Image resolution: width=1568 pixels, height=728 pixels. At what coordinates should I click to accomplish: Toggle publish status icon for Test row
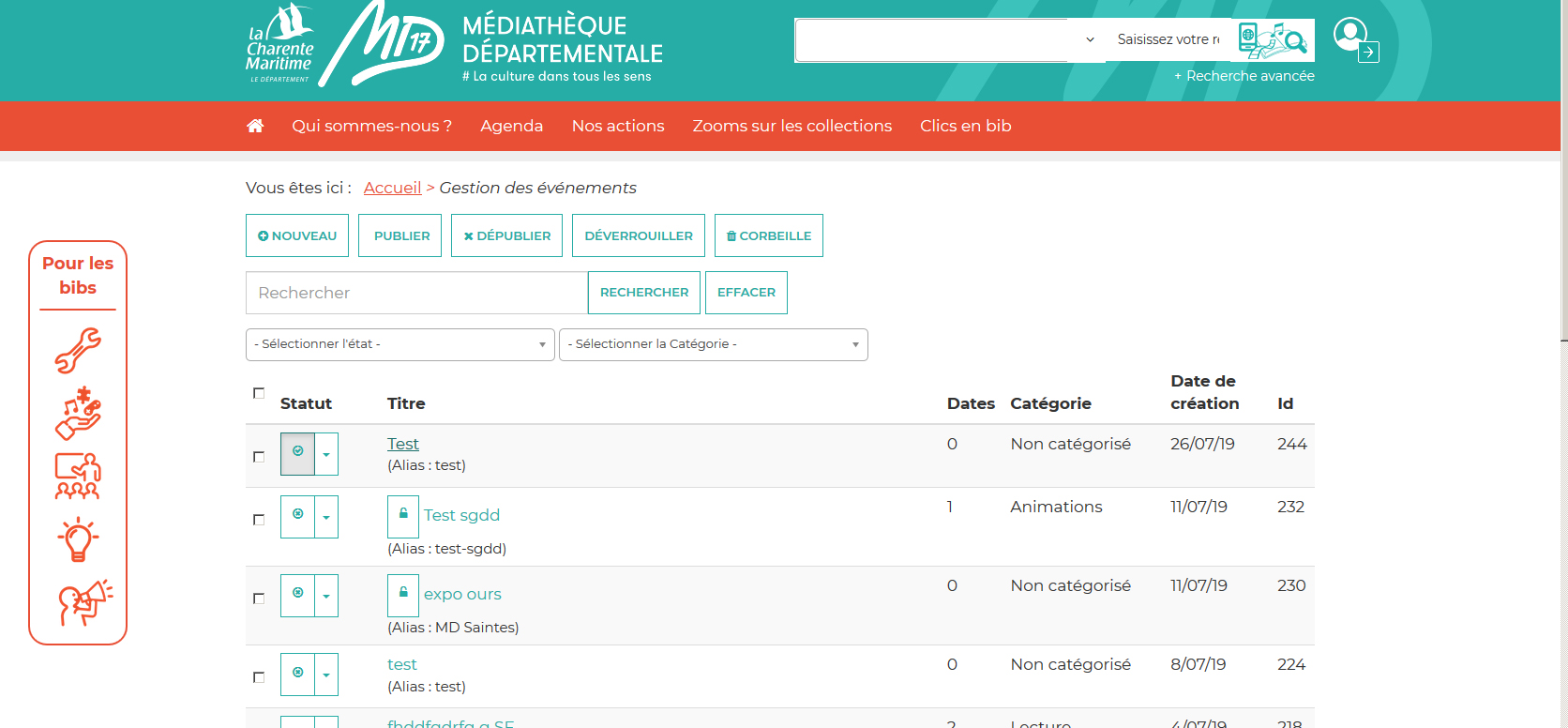[297, 454]
